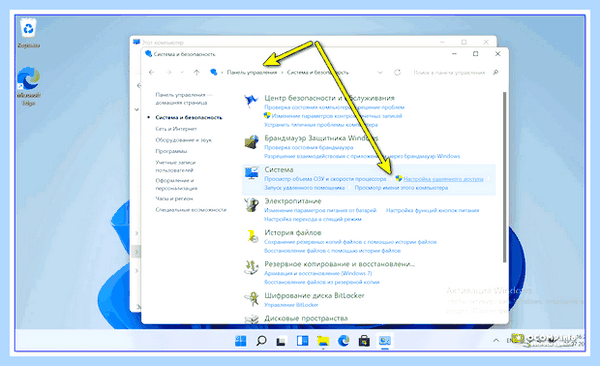Select Программы in sidebar
The height and width of the screenshot is (366, 600).
pos(171,151)
